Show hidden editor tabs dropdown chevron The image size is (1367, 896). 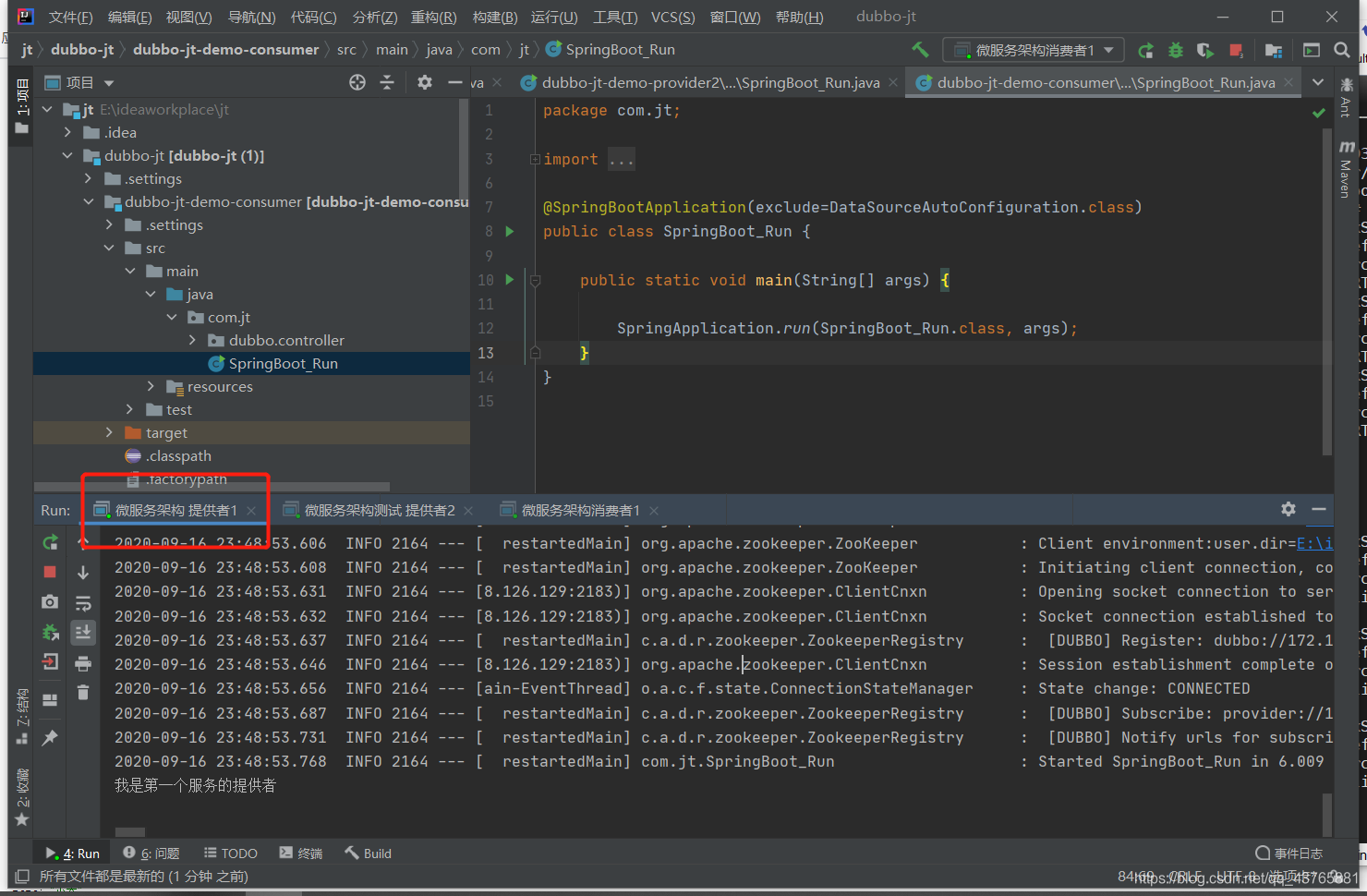pos(1318,82)
